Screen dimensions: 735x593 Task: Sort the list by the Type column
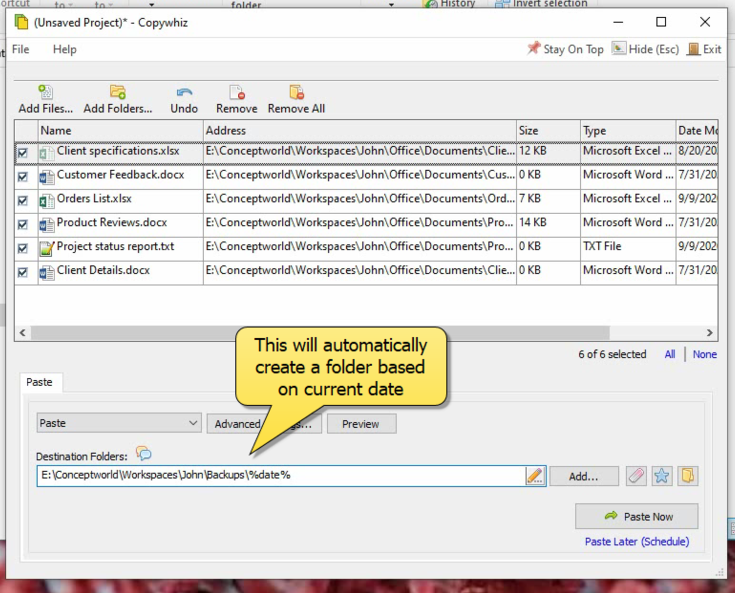628,130
